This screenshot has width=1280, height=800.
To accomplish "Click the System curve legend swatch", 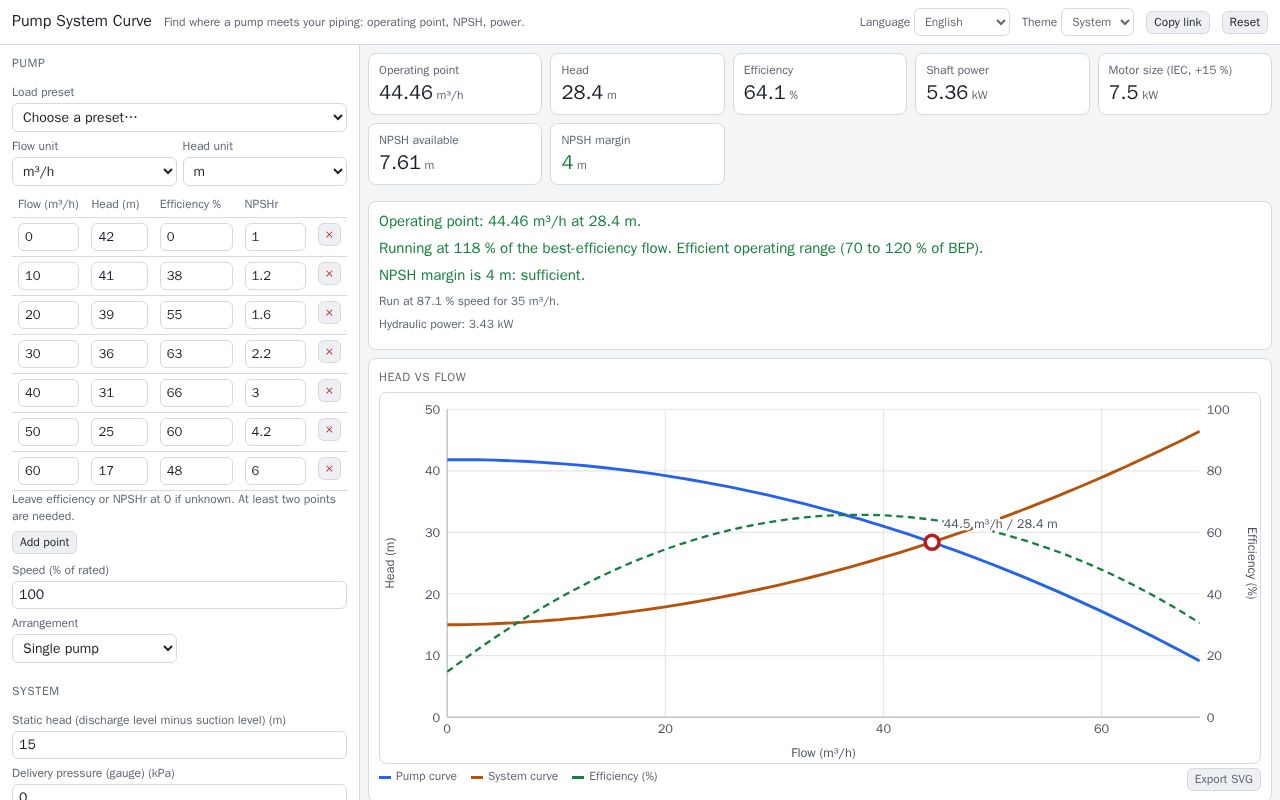I will point(477,777).
